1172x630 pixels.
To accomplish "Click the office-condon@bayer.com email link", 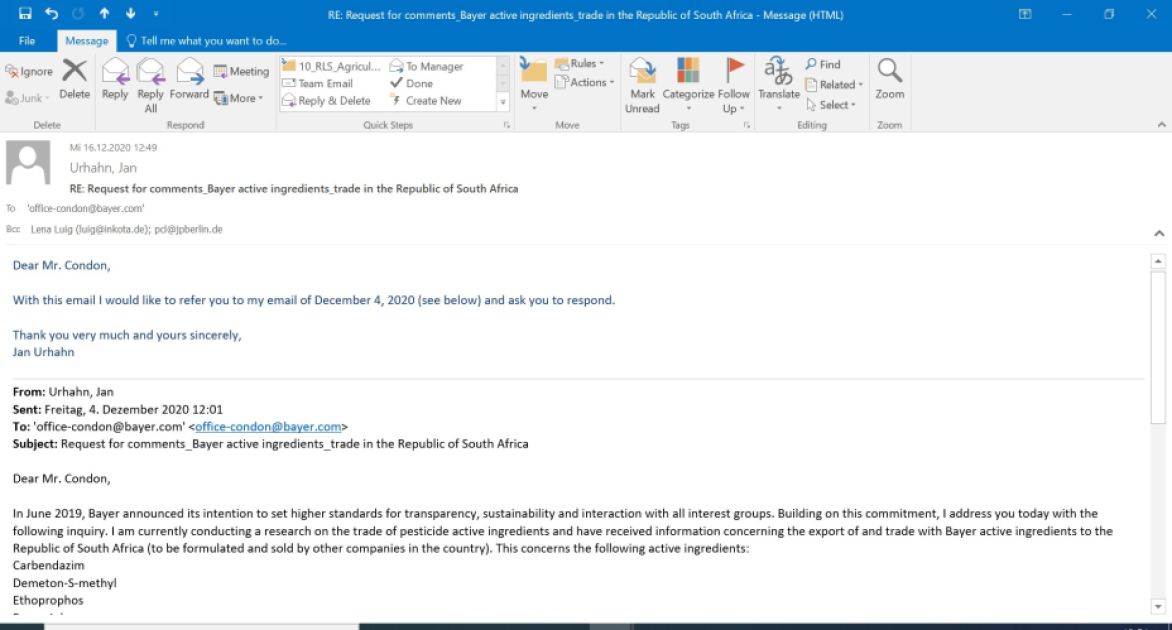I will click(x=268, y=427).
